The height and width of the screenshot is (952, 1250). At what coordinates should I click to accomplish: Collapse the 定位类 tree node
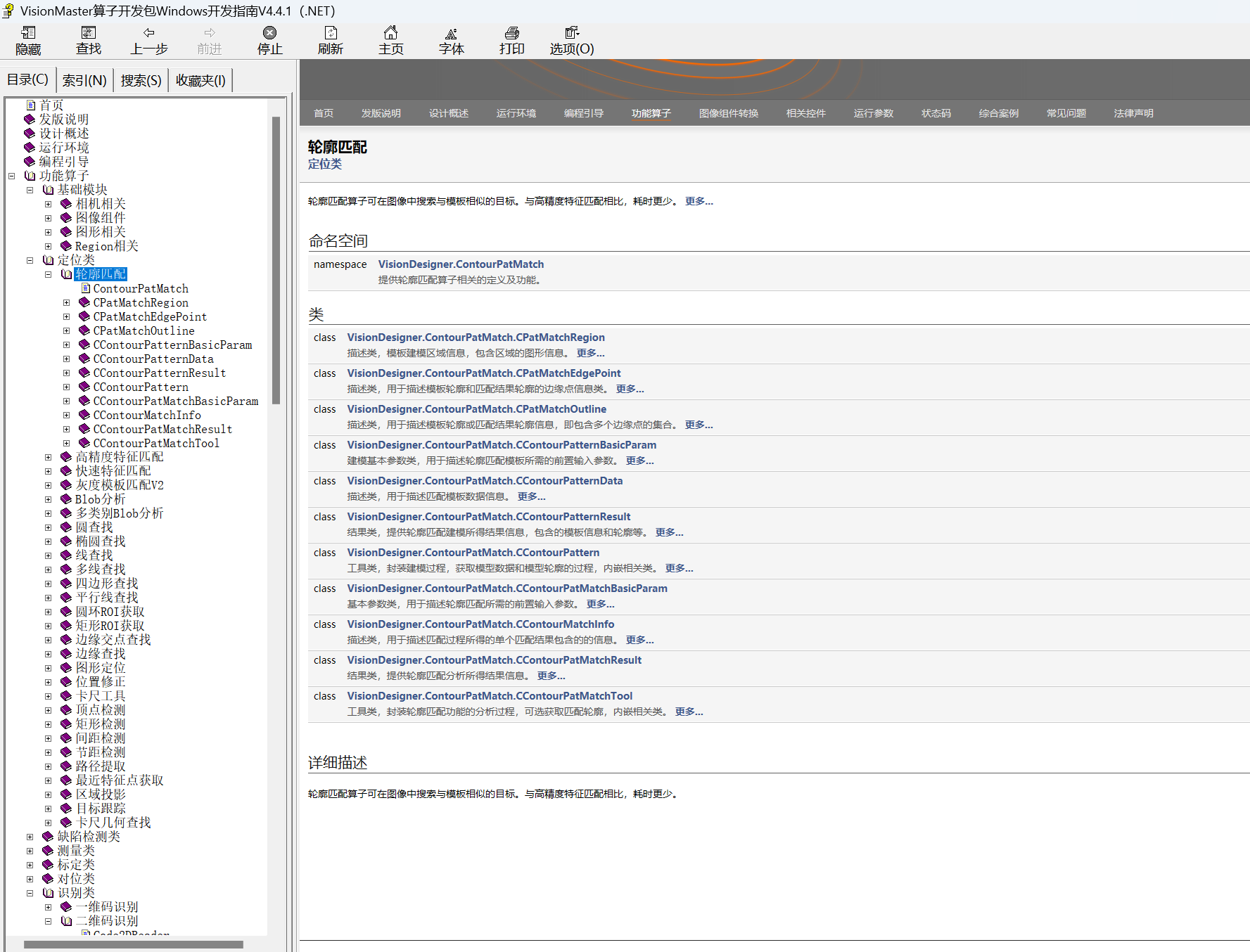[30, 260]
